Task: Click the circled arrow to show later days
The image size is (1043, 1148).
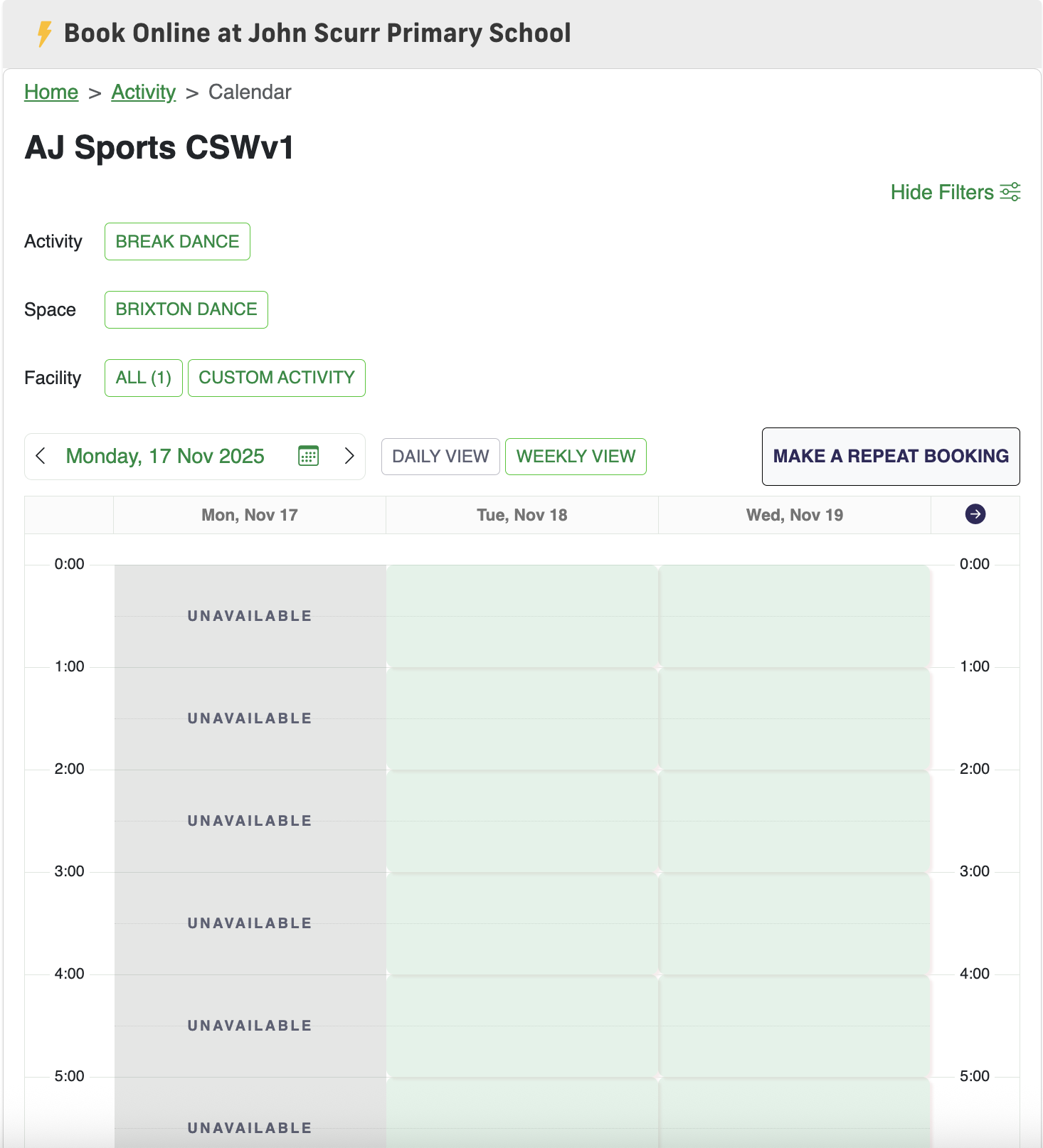Action: tap(975, 514)
